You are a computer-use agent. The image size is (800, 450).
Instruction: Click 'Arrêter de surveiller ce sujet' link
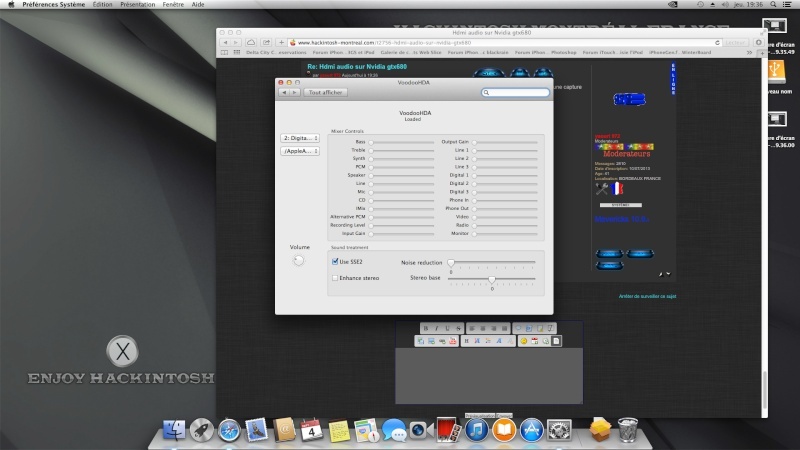pyautogui.click(x=647, y=296)
